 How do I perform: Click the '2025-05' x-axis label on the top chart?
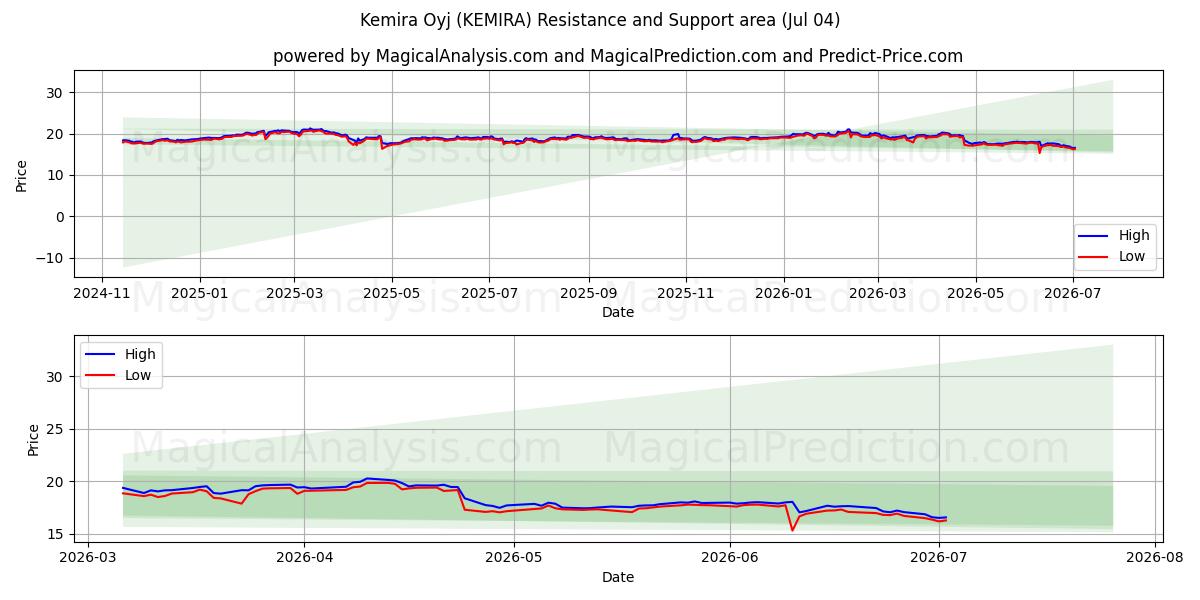391,295
